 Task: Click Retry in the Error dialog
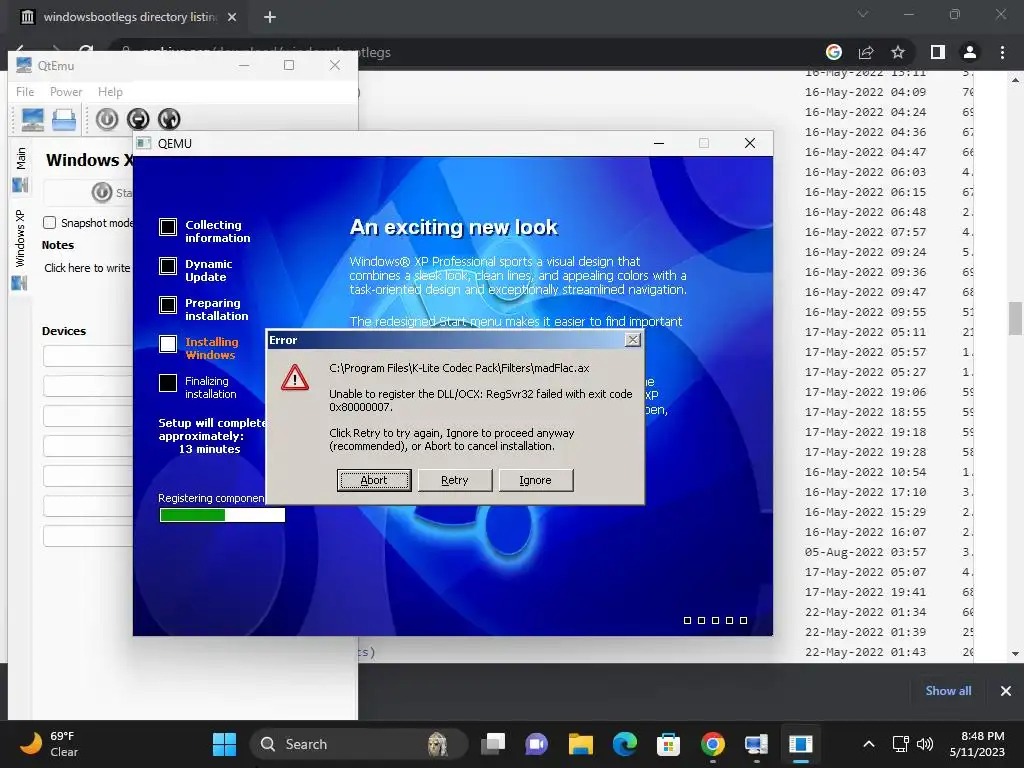[x=455, y=480]
